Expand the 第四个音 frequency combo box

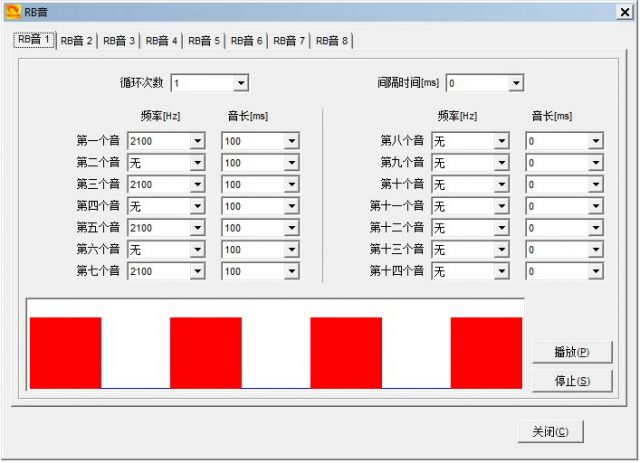tap(198, 206)
